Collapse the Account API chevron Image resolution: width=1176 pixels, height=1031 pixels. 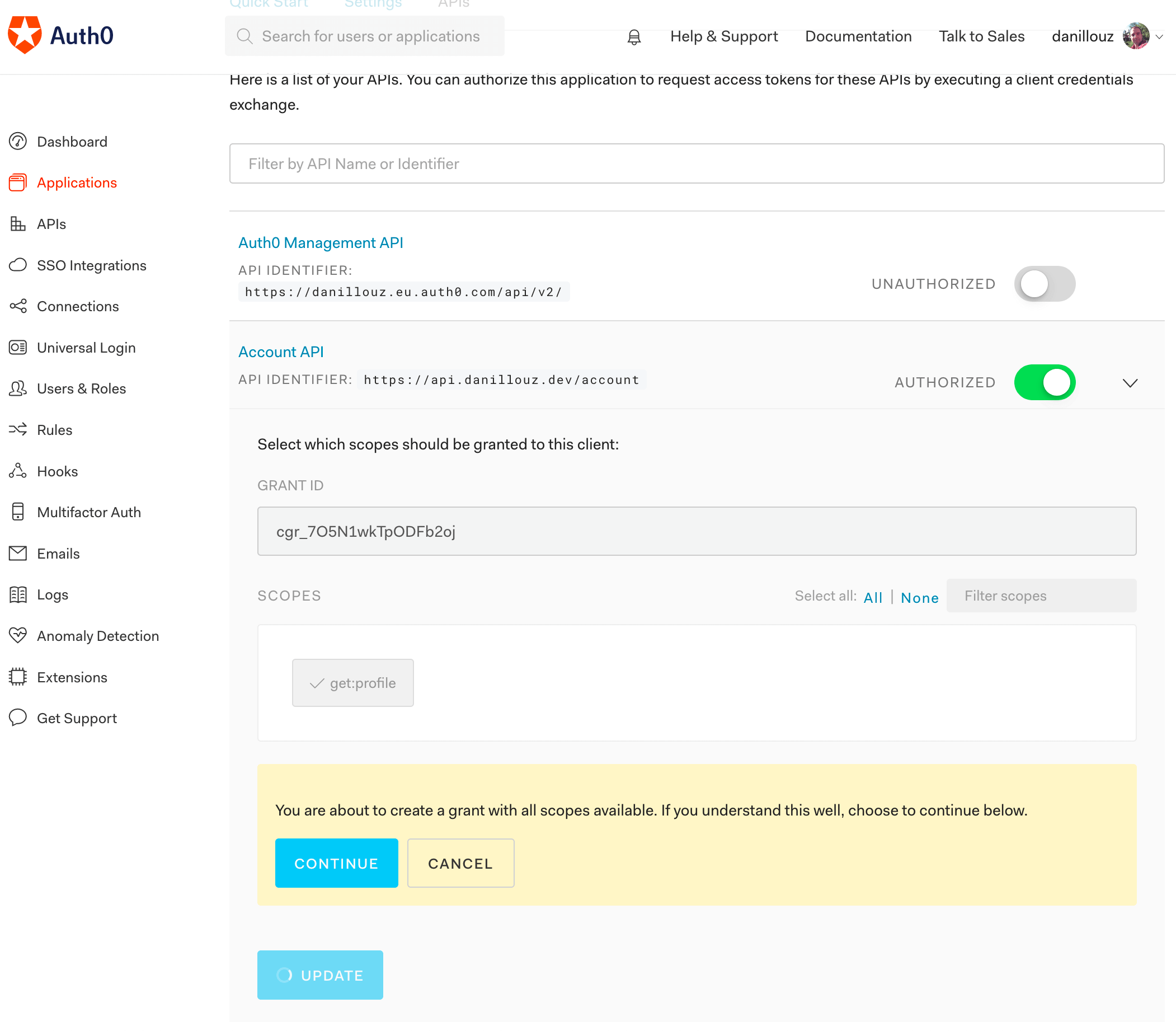1130,383
